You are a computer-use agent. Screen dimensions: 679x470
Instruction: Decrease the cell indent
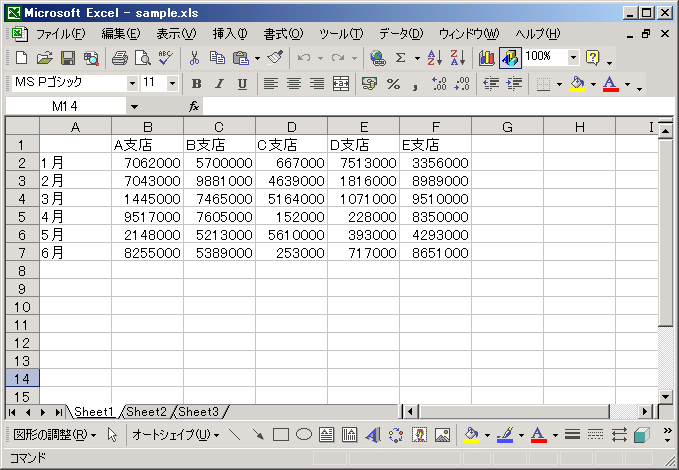tap(491, 84)
